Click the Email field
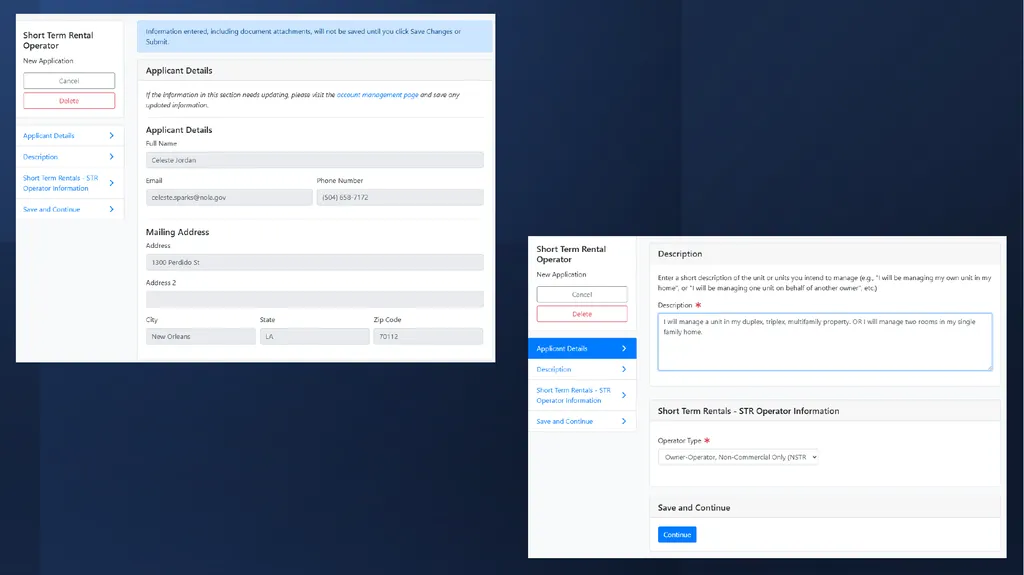Screen dimensions: 1024x575 click(x=229, y=197)
